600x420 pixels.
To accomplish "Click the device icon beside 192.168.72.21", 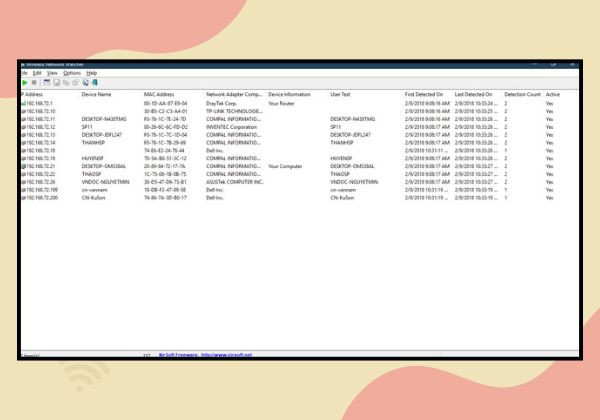I will click(x=23, y=166).
